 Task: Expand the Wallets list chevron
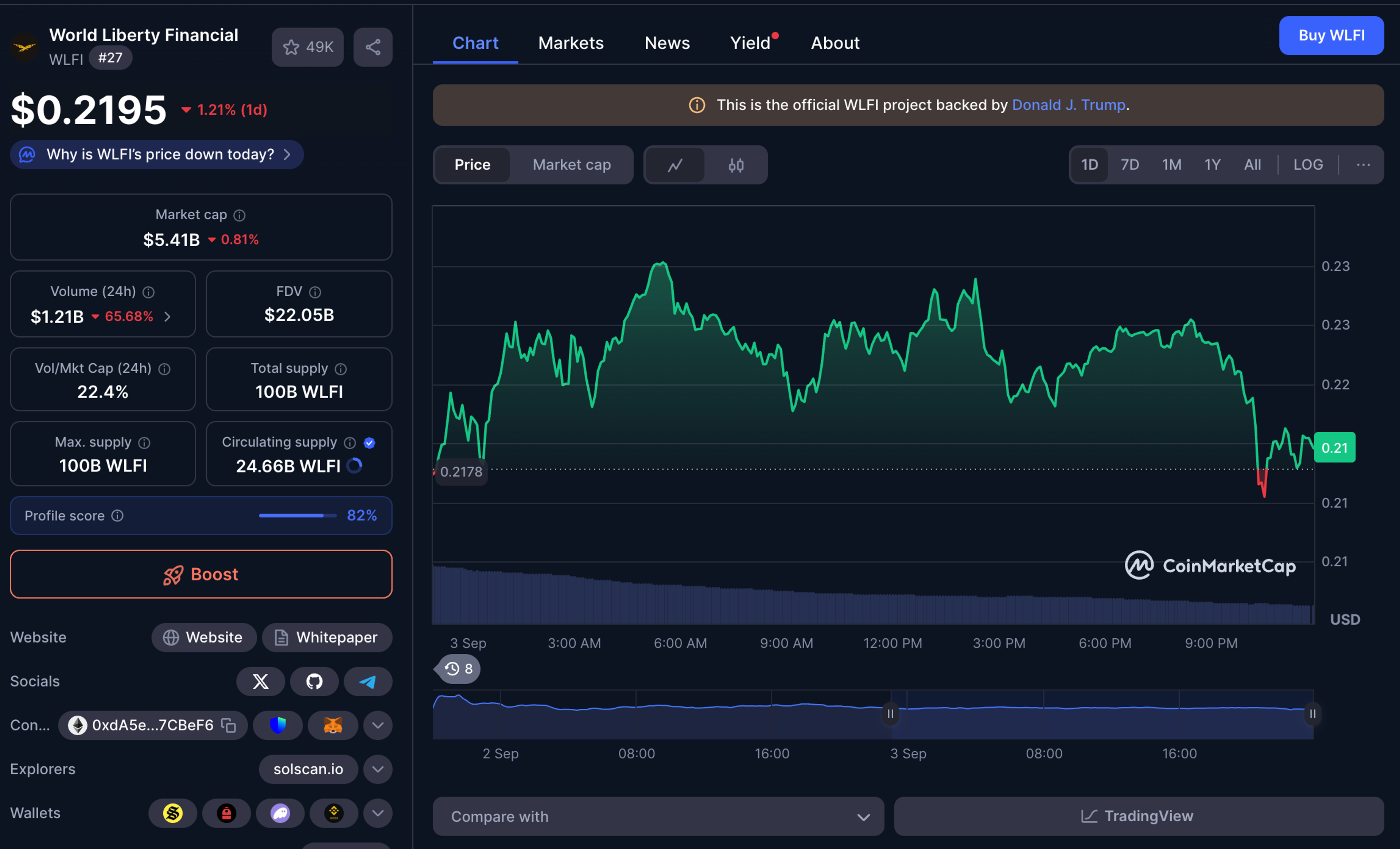click(x=378, y=813)
